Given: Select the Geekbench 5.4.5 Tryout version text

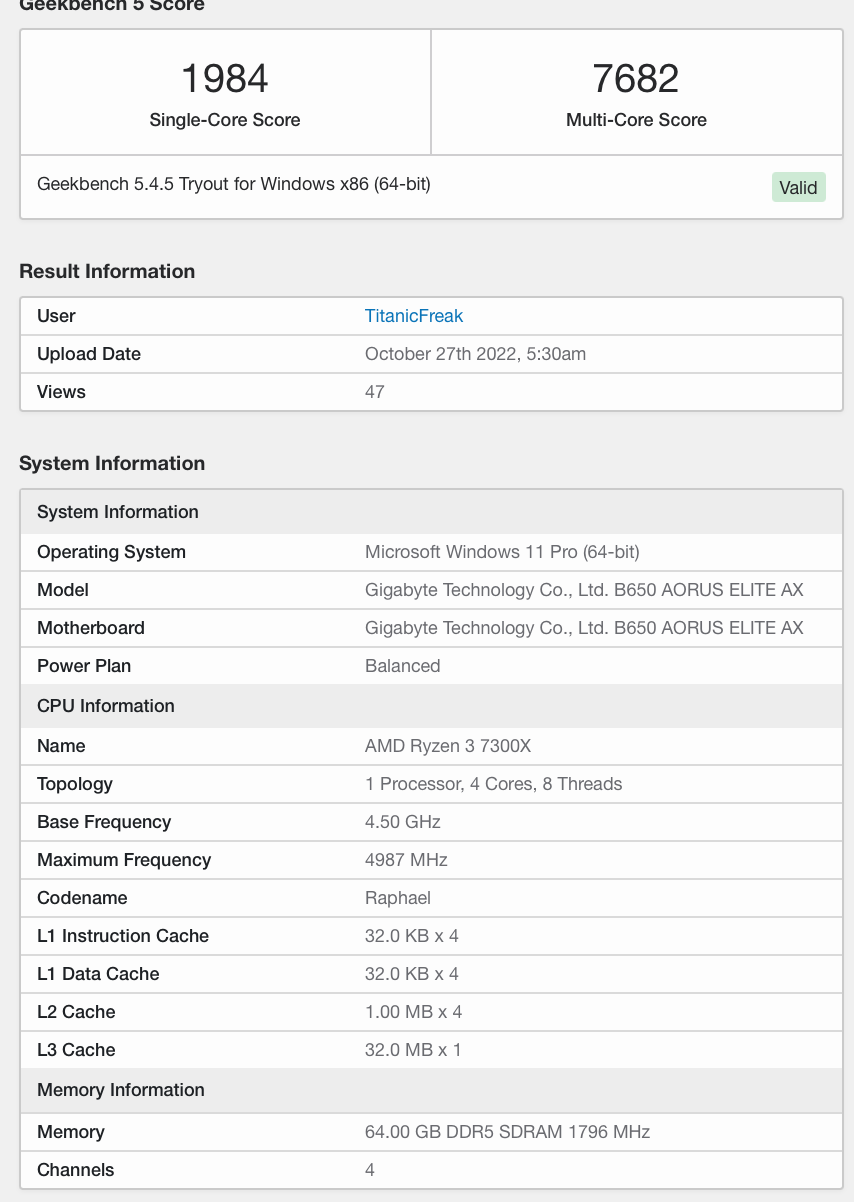Looking at the screenshot, I should 234,184.
